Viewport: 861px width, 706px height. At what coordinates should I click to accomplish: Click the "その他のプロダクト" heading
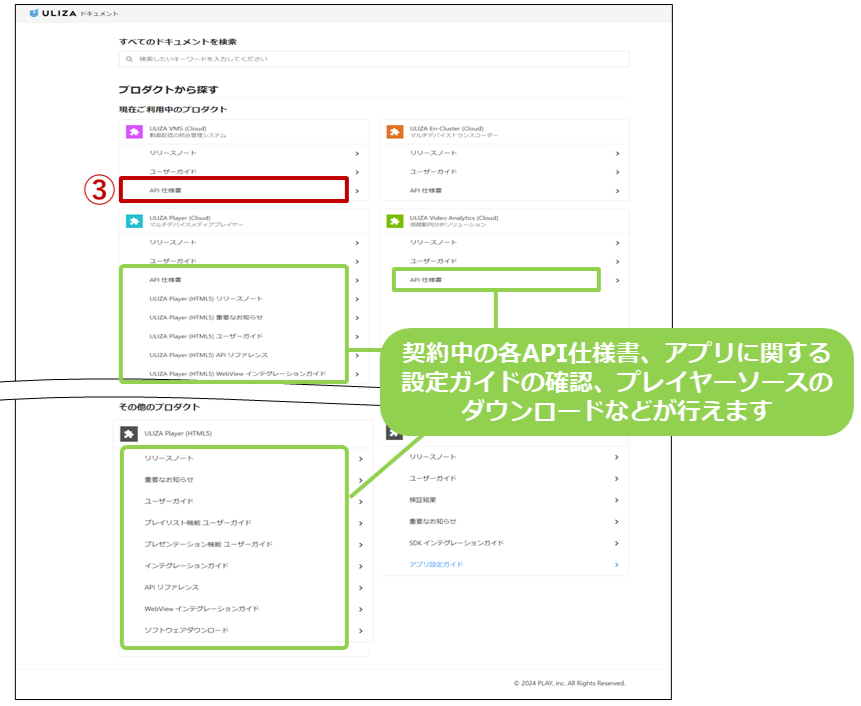click(159, 407)
